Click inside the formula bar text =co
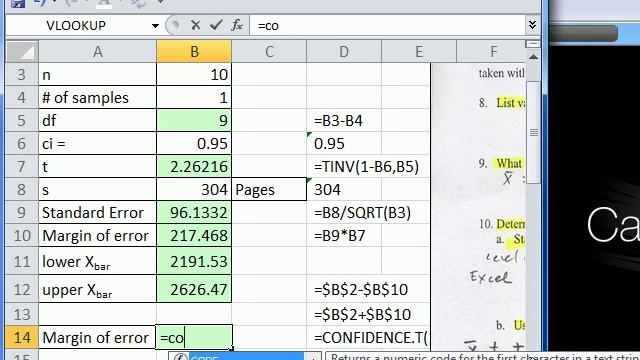 click(268, 26)
